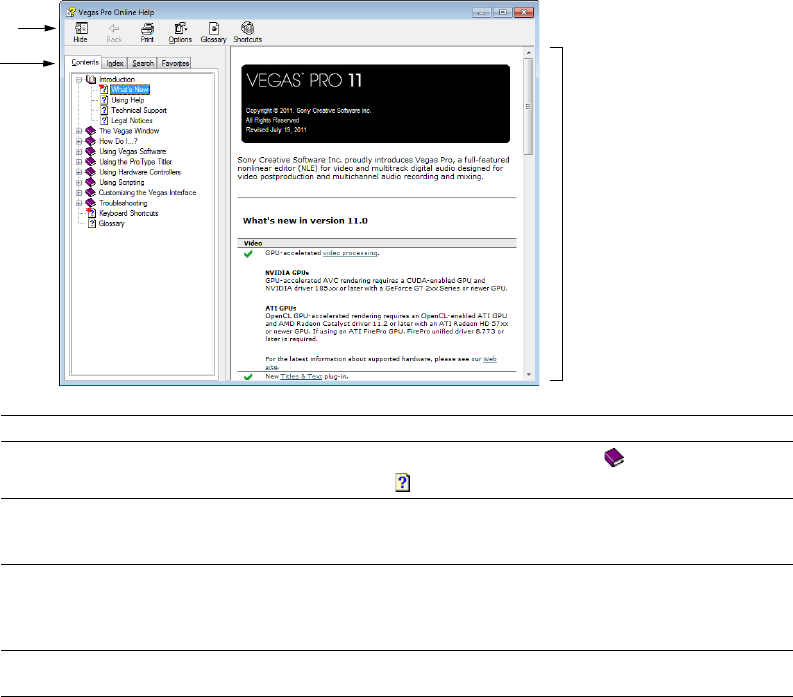Image resolution: width=793 pixels, height=697 pixels.
Task: Open the Shortcuts toolbar icon
Action: pos(247,32)
